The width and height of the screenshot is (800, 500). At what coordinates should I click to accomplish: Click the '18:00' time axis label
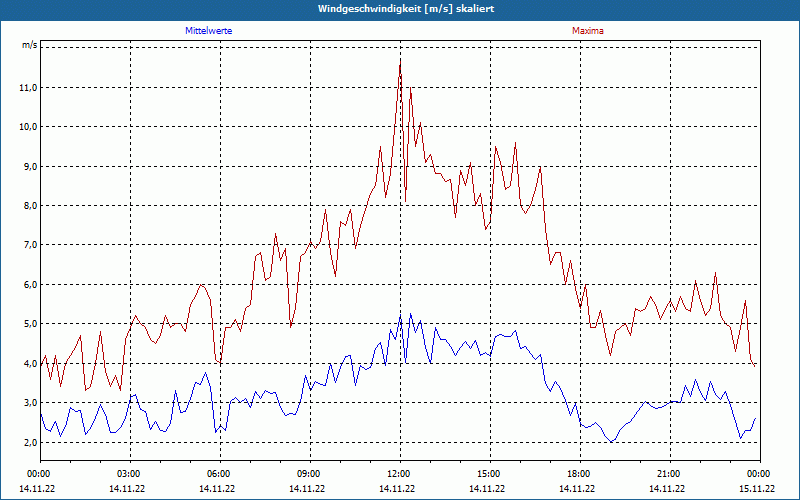[x=580, y=474]
